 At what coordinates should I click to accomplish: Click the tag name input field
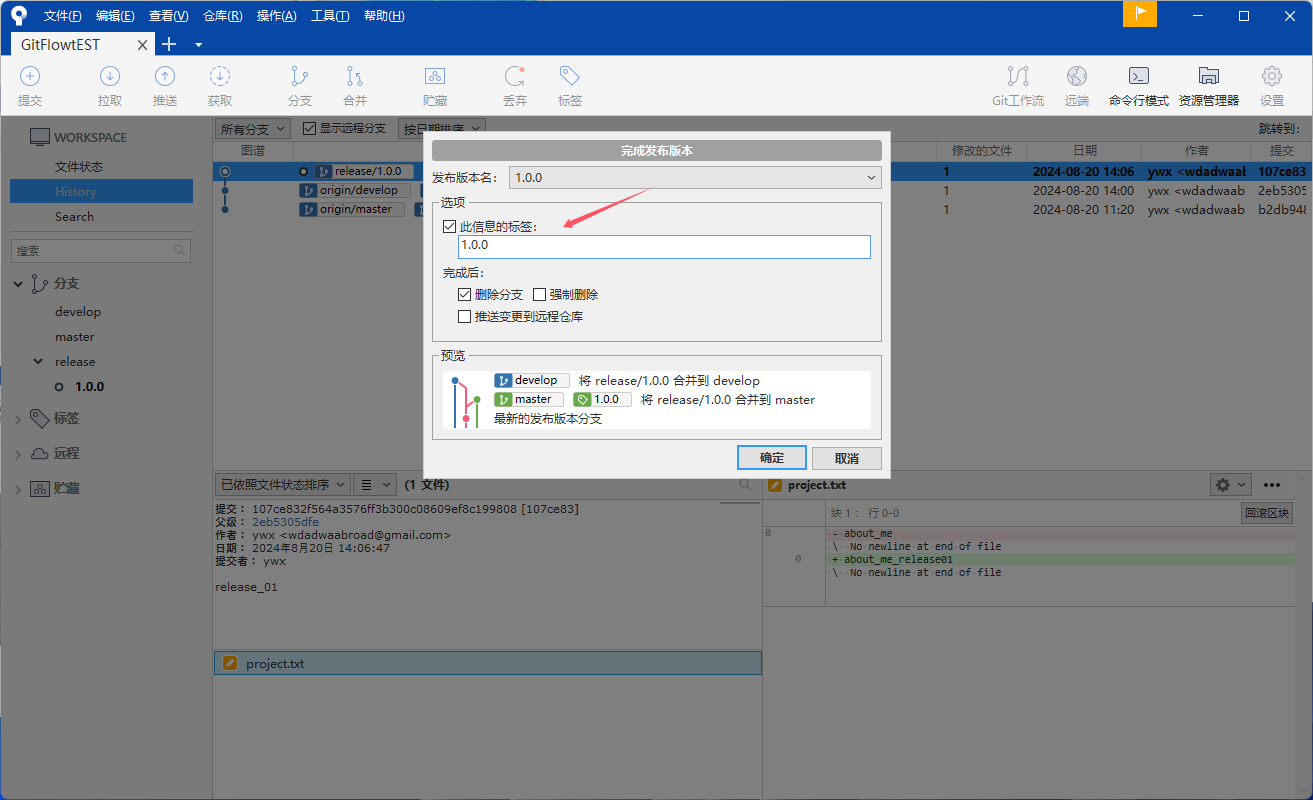(664, 247)
